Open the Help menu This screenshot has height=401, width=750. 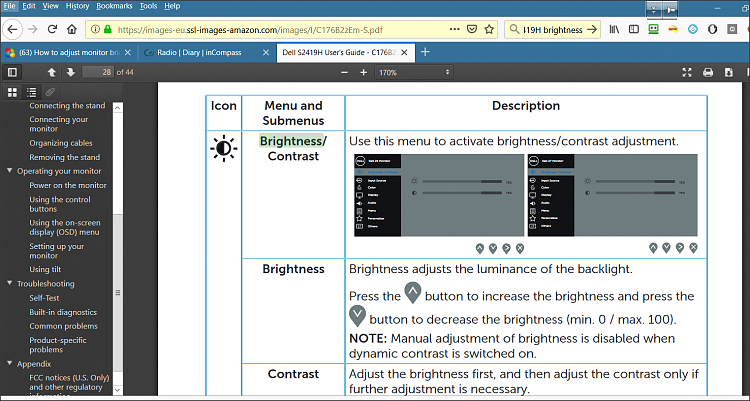pos(172,6)
